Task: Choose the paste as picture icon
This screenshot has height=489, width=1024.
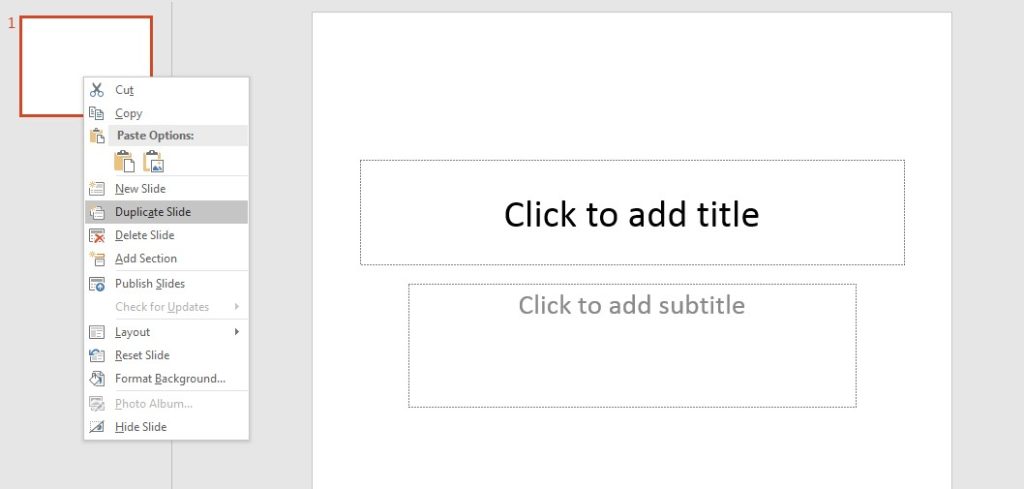Action: coord(153,161)
